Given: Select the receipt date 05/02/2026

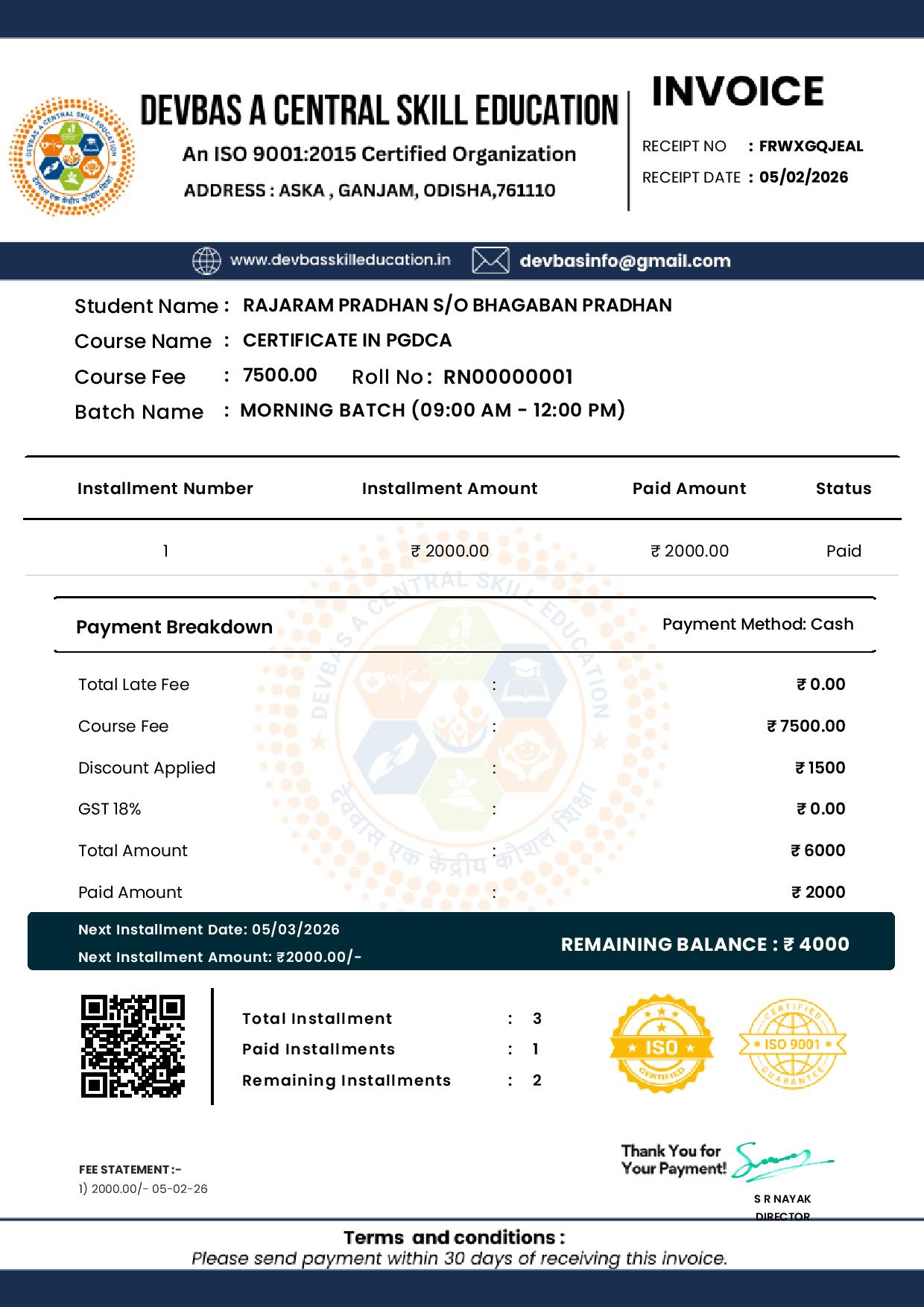Looking at the screenshot, I should [803, 177].
